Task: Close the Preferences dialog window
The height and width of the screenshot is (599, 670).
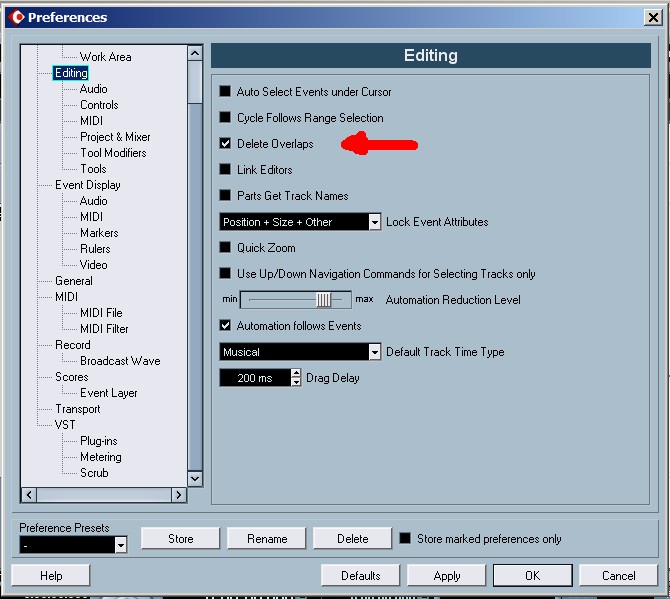Action: pos(653,17)
